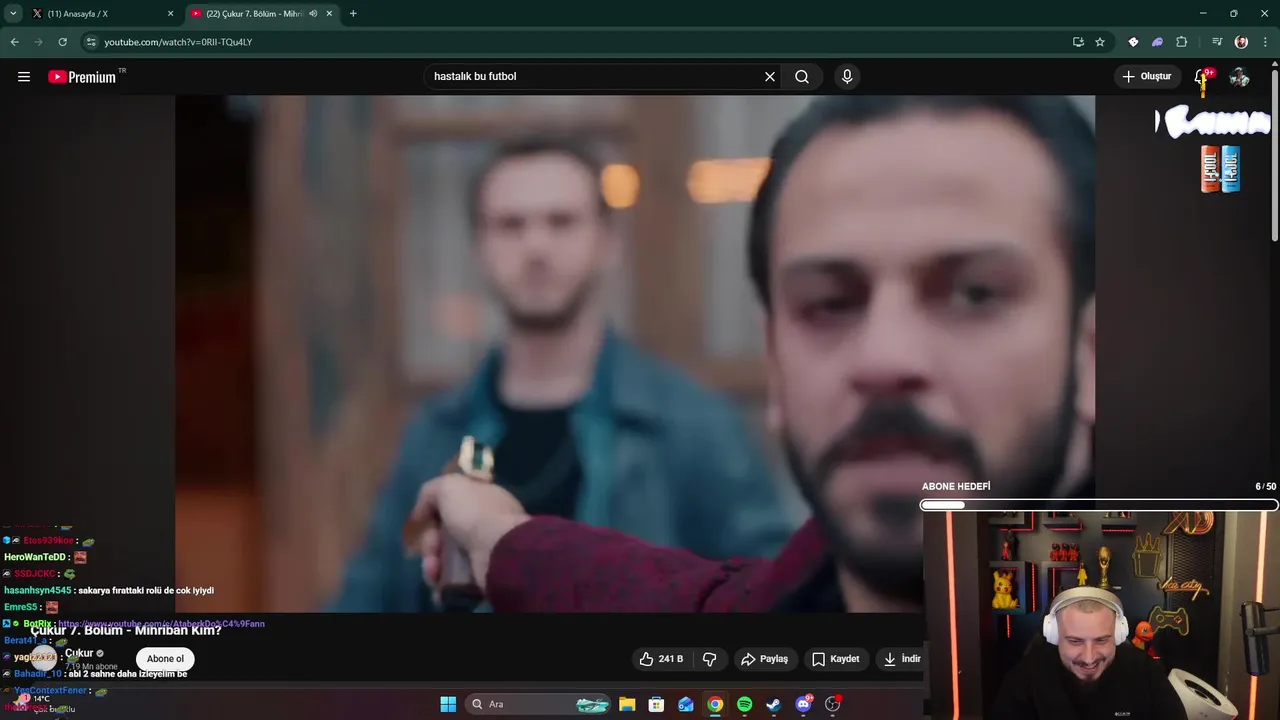Go forward in browser history
Viewport: 1280px width, 720px height.
[x=38, y=42]
